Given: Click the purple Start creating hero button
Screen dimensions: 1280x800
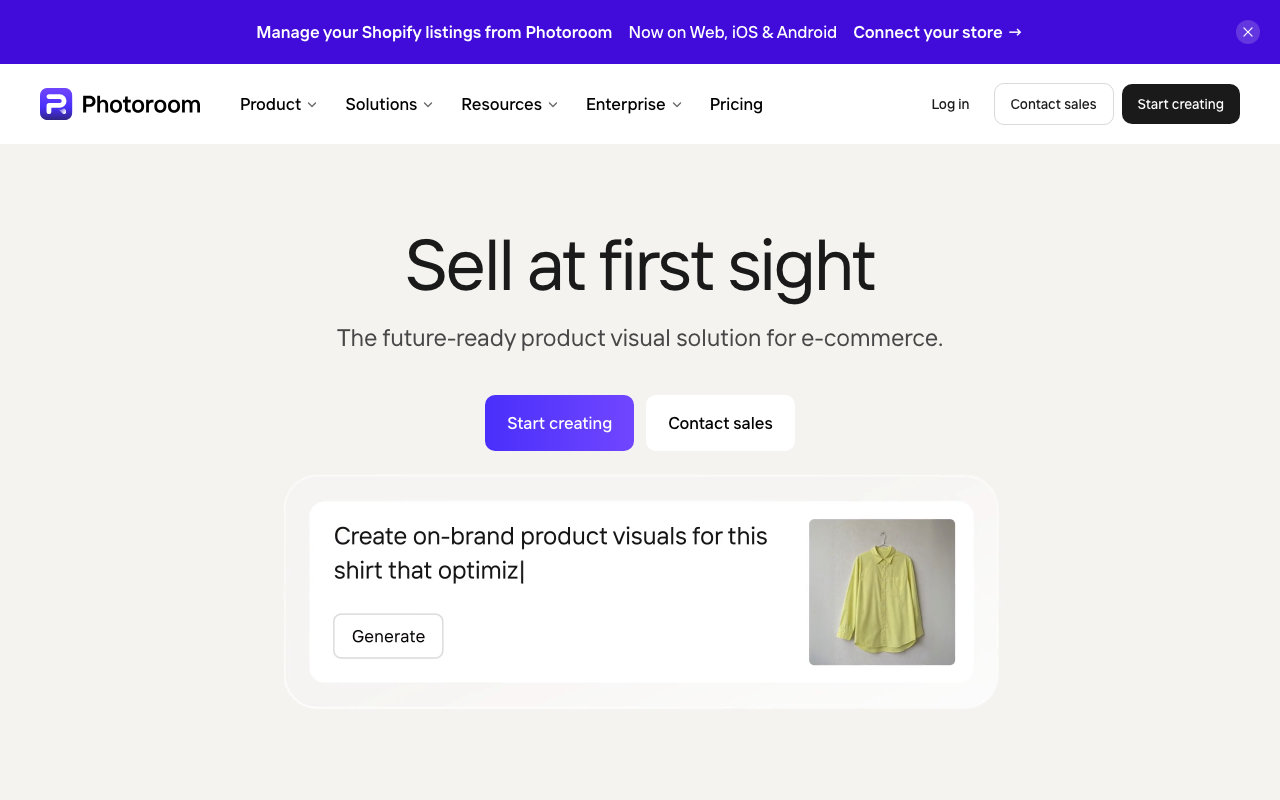Looking at the screenshot, I should click(x=559, y=423).
